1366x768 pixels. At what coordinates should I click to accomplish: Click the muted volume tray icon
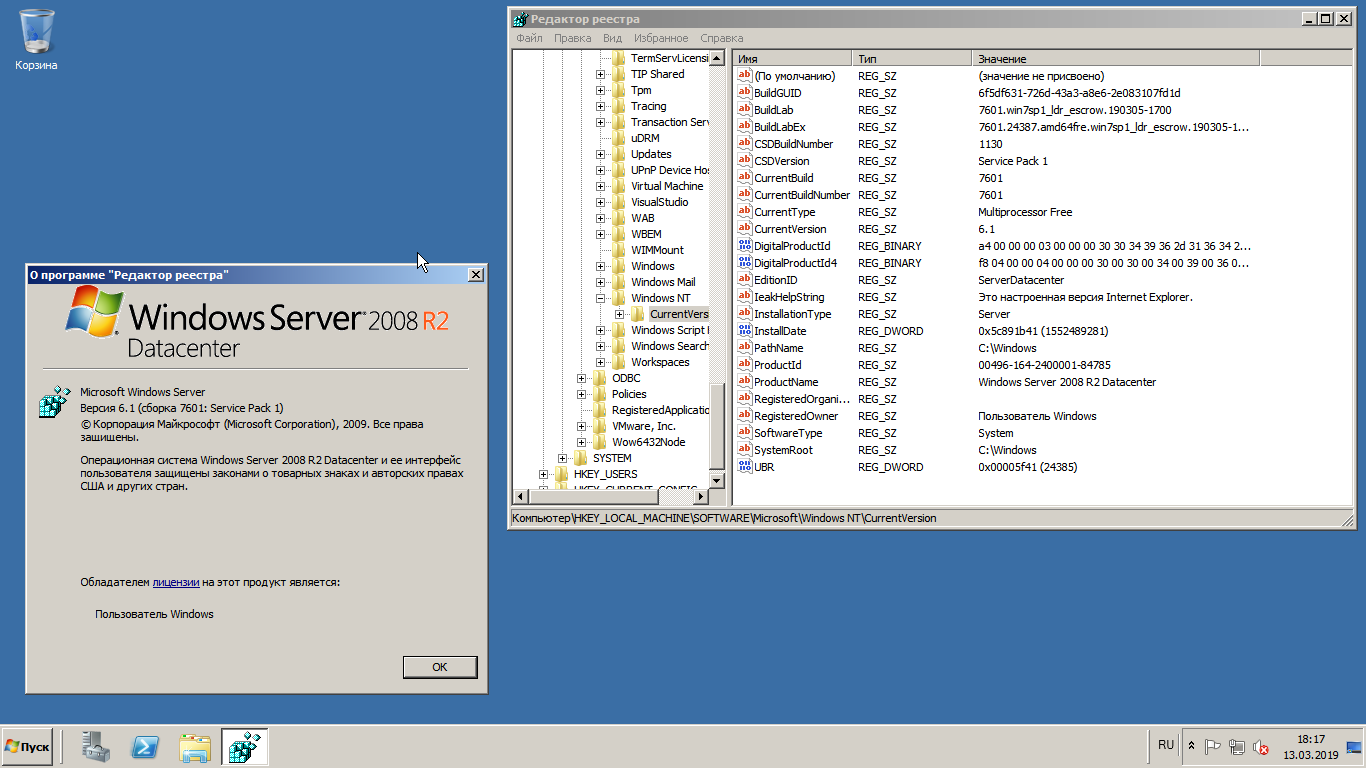click(x=1261, y=746)
